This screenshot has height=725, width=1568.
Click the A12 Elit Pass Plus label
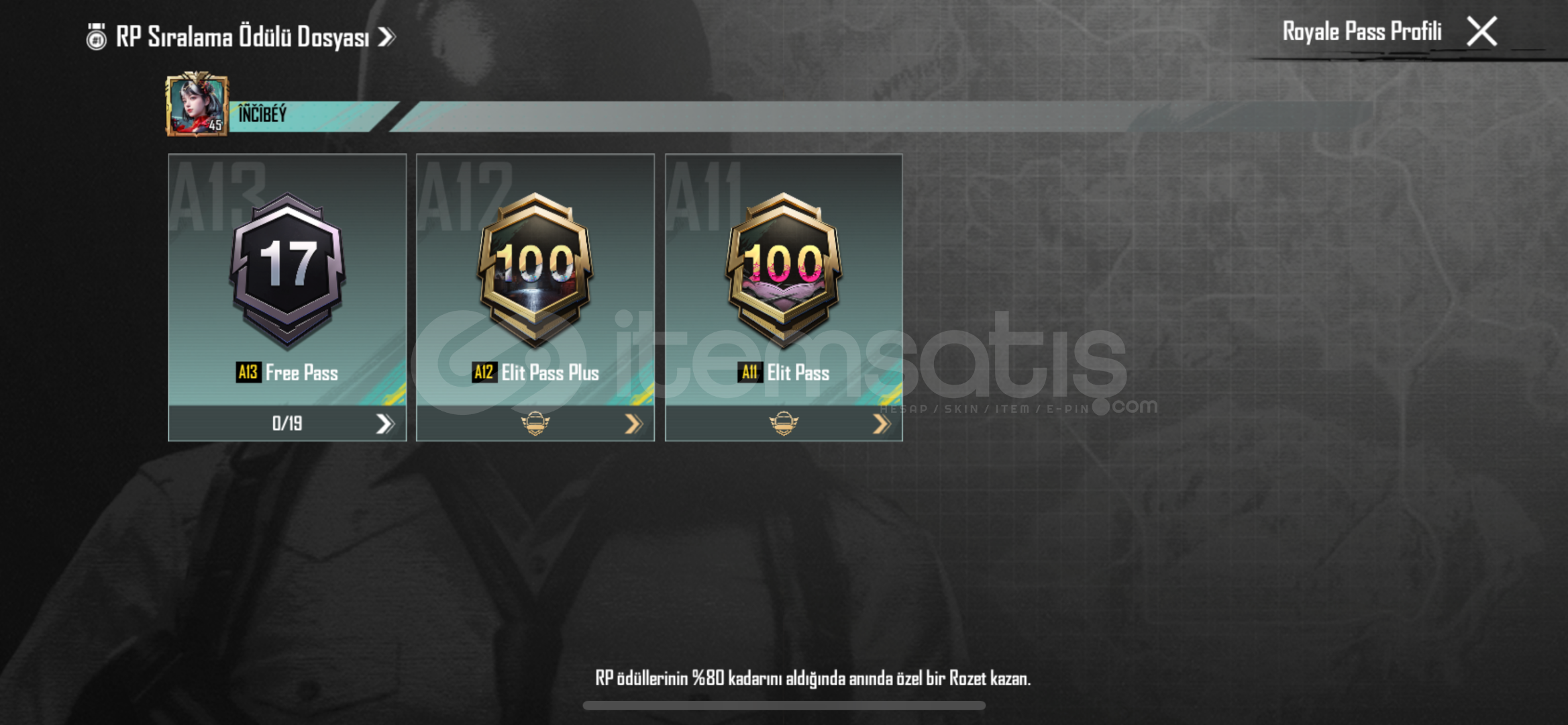535,373
